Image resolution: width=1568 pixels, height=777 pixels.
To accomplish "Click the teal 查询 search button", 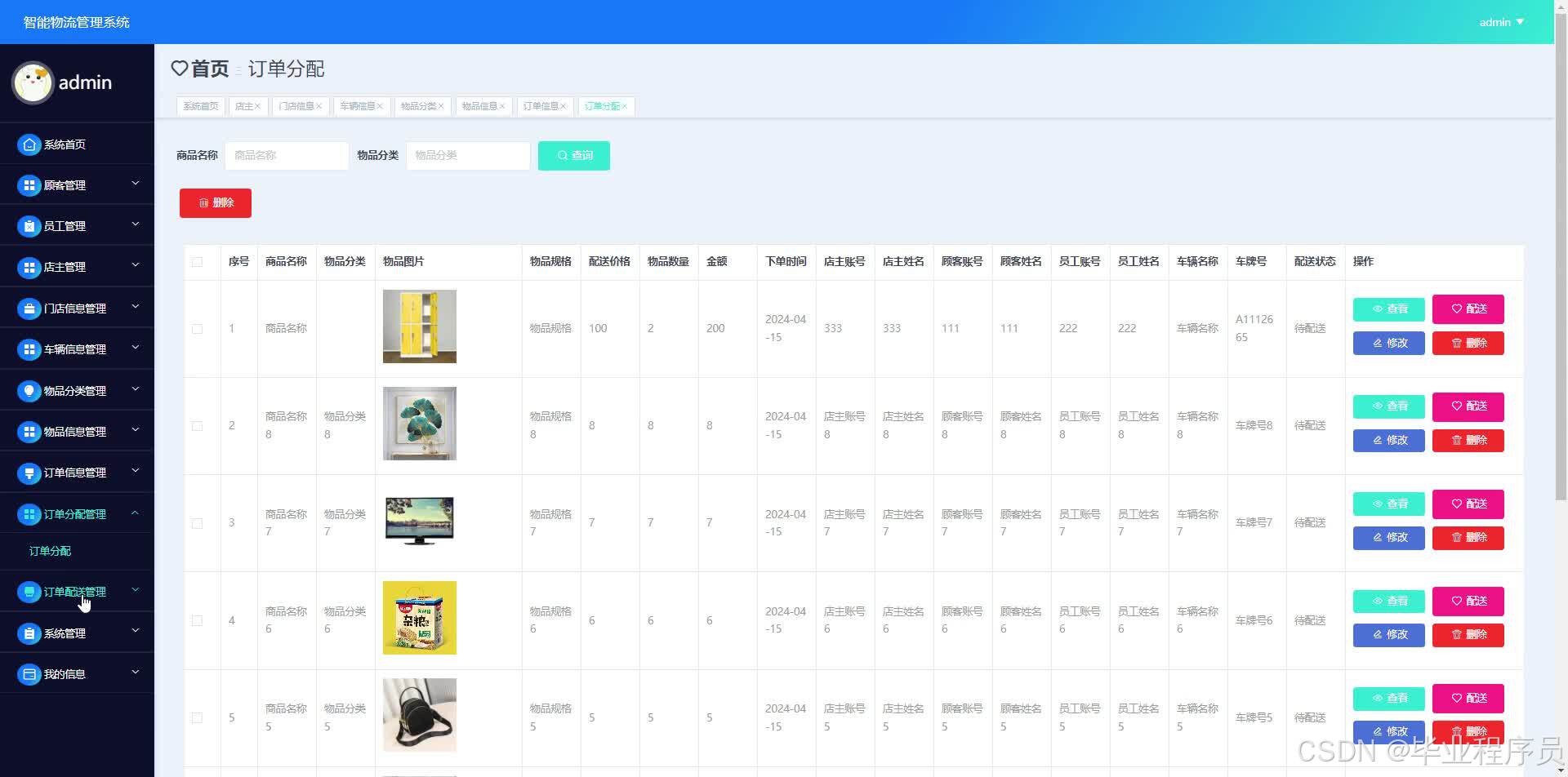I will coord(574,155).
